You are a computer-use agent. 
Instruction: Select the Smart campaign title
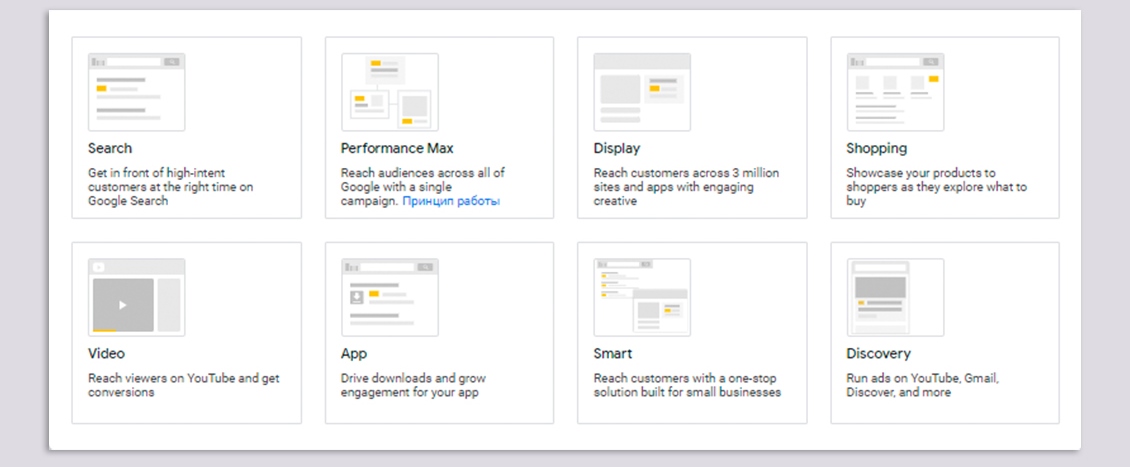point(613,353)
